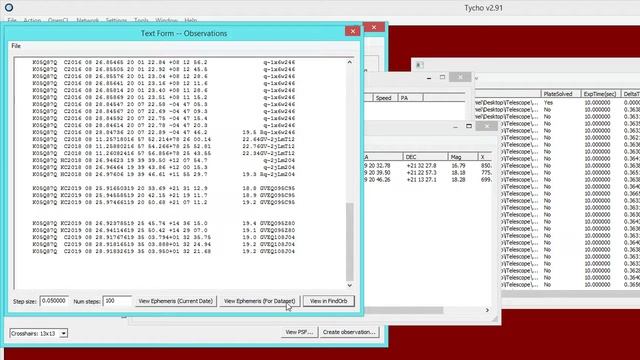Click the observations scrollbar down arrow

(349, 285)
